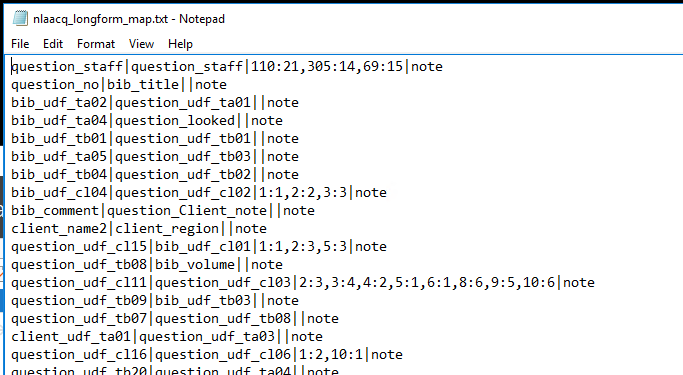The height and width of the screenshot is (375, 683).
Task: Open the Help menu
Action: pos(180,44)
